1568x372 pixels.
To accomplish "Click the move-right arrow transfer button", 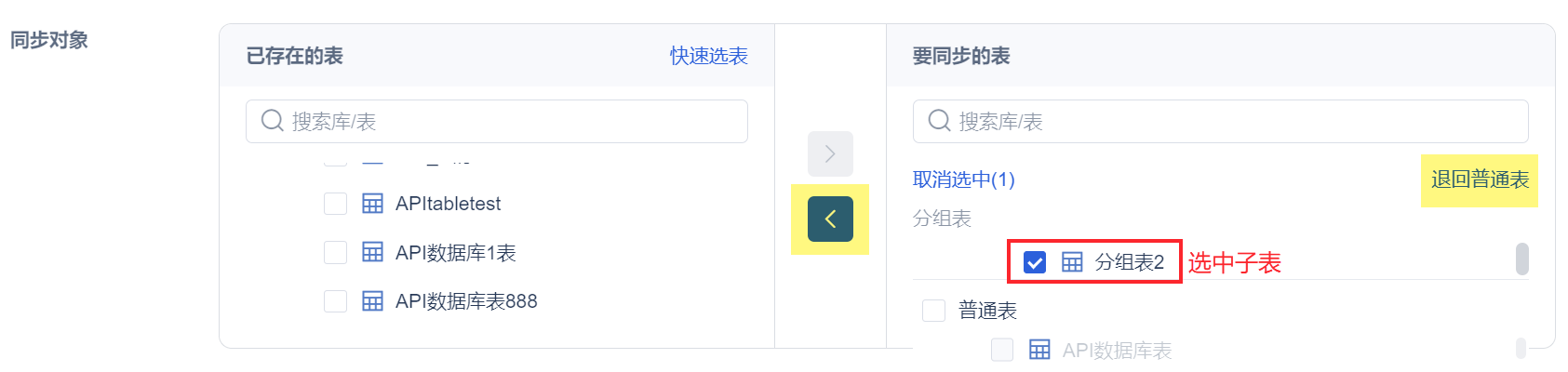I will [x=830, y=154].
